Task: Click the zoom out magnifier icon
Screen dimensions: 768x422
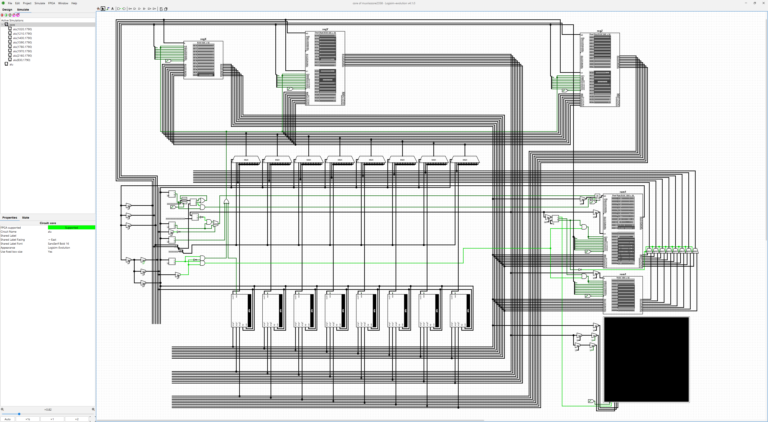Action: coord(2,409)
